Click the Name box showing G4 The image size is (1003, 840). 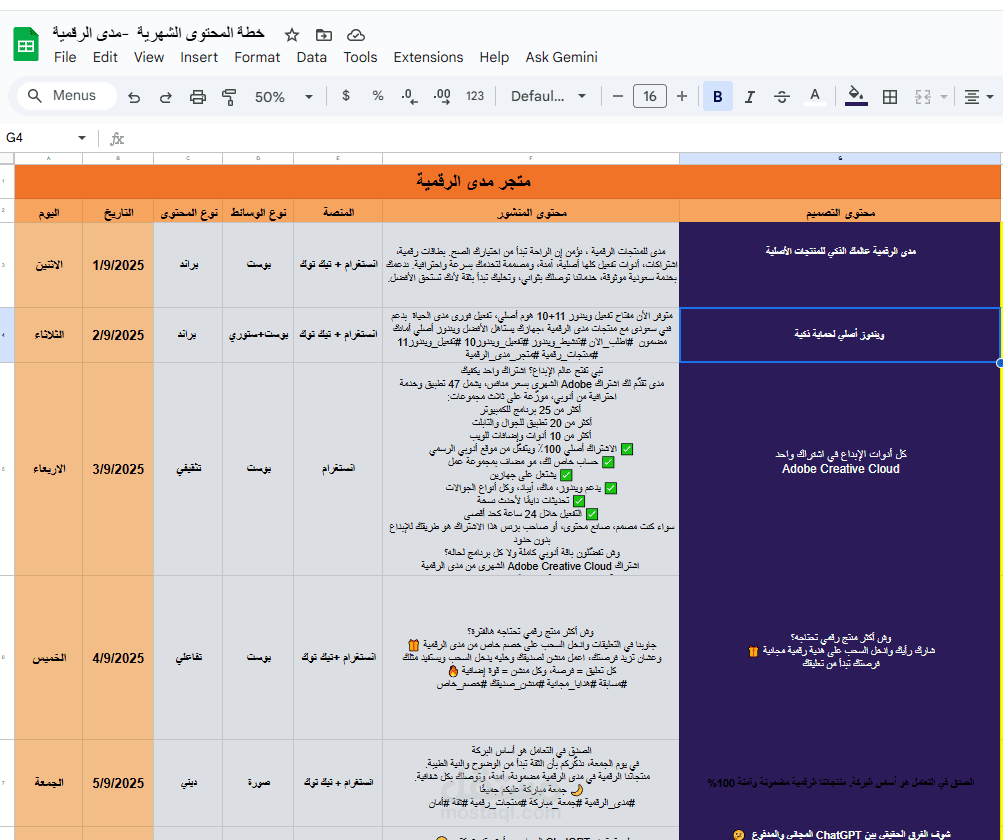[38, 138]
